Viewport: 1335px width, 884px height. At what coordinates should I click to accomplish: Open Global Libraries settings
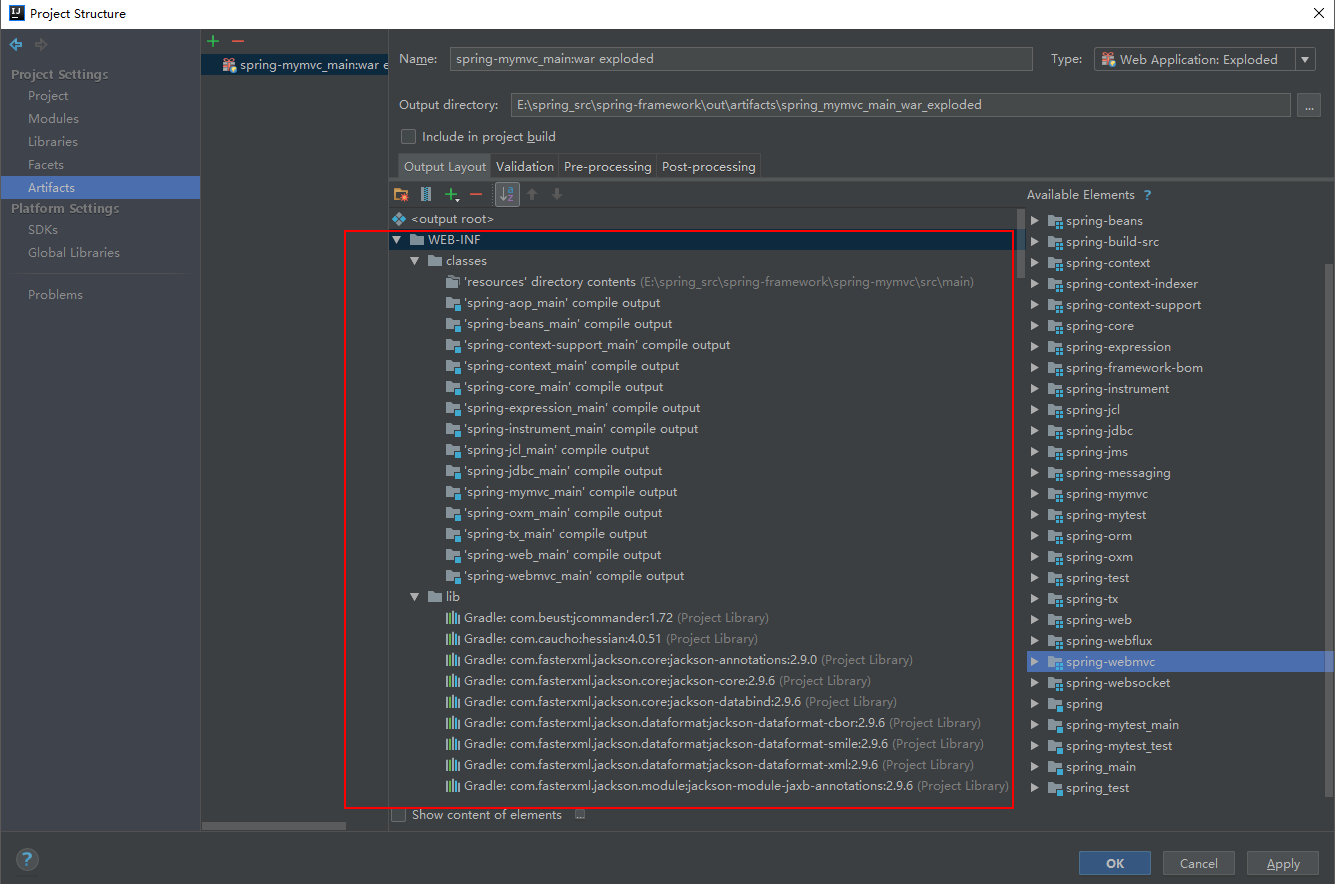pyautogui.click(x=74, y=253)
